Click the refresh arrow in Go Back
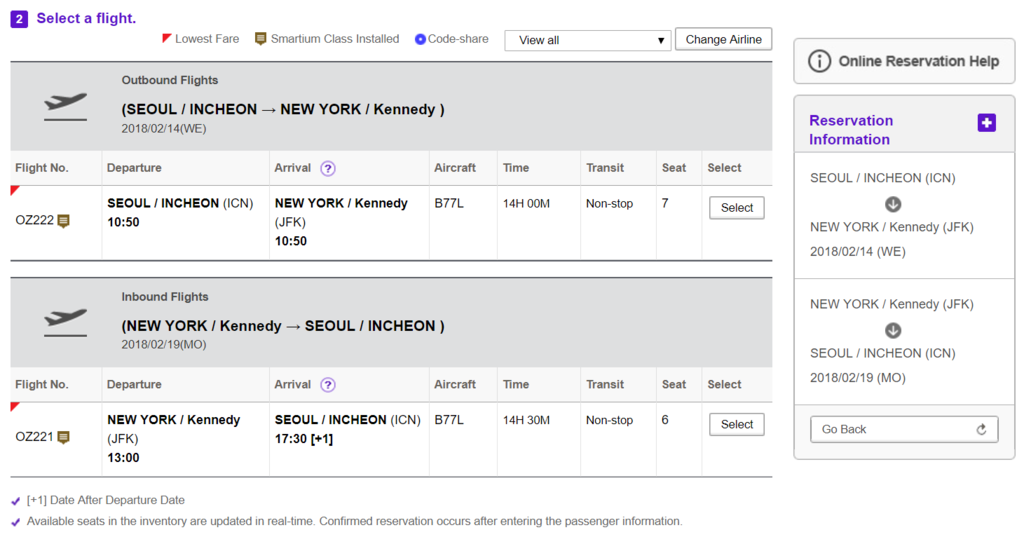Viewport: 1024px width, 537px height. point(981,429)
